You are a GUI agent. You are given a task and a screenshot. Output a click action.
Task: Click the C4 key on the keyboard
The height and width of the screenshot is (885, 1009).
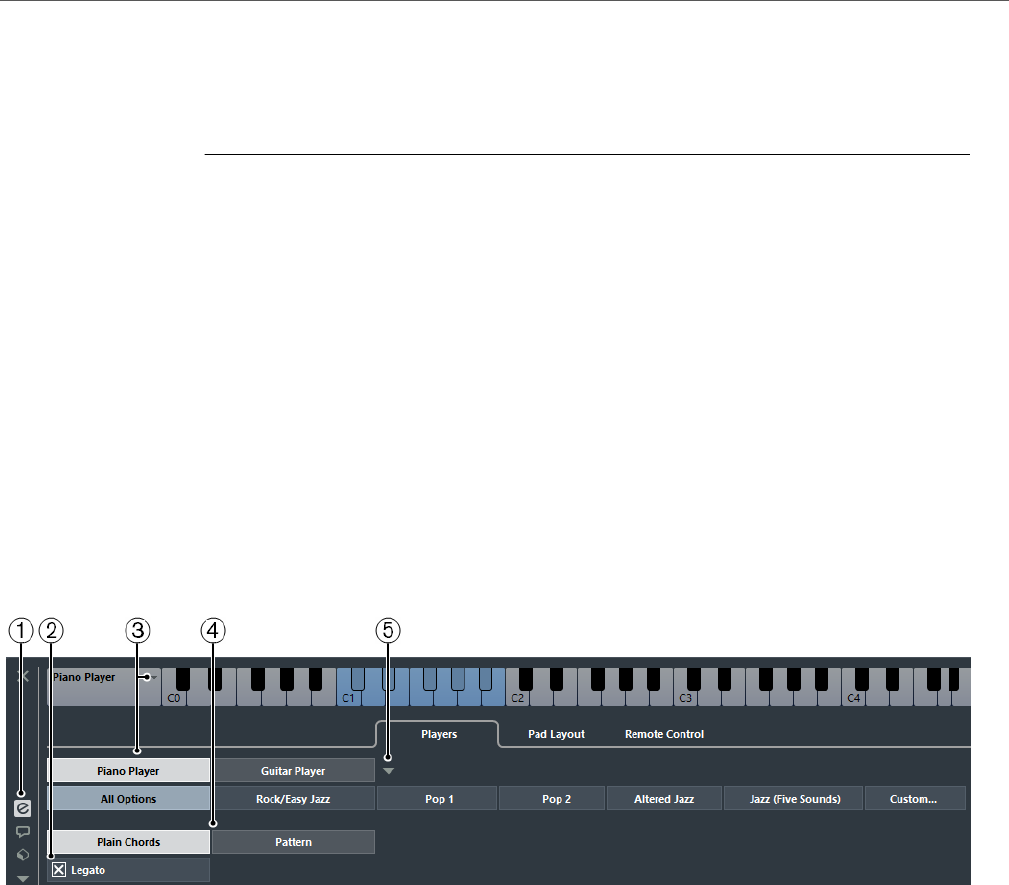[854, 698]
